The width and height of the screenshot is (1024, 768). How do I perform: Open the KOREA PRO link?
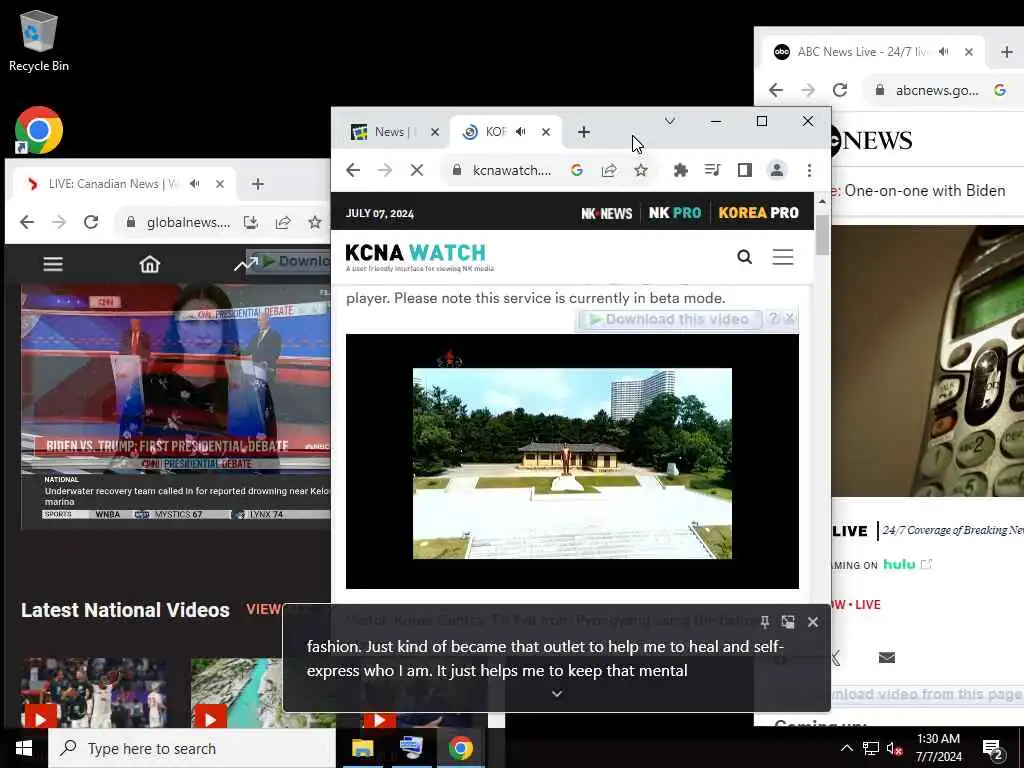[758, 214]
